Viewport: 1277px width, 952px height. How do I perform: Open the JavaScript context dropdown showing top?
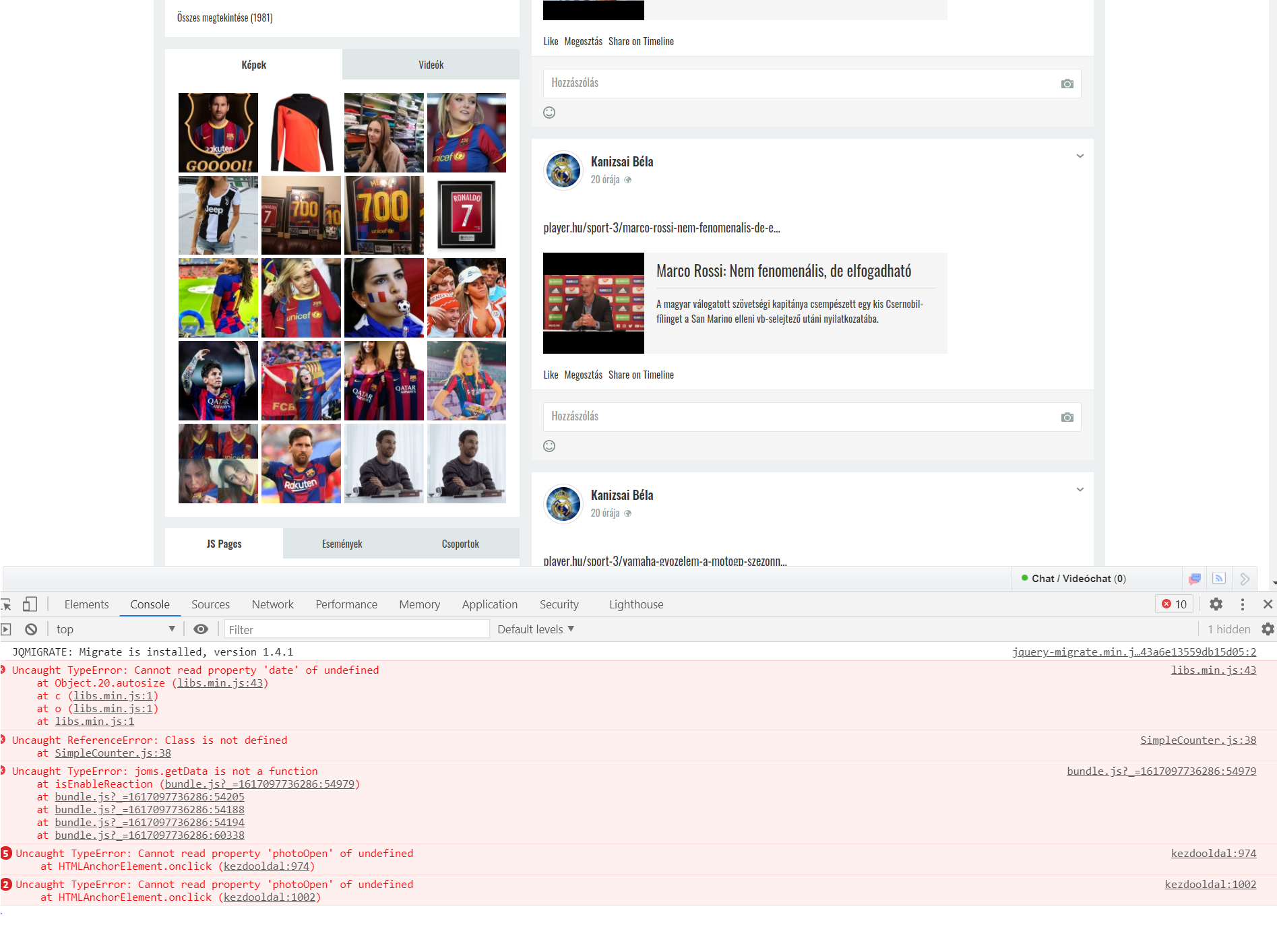116,629
